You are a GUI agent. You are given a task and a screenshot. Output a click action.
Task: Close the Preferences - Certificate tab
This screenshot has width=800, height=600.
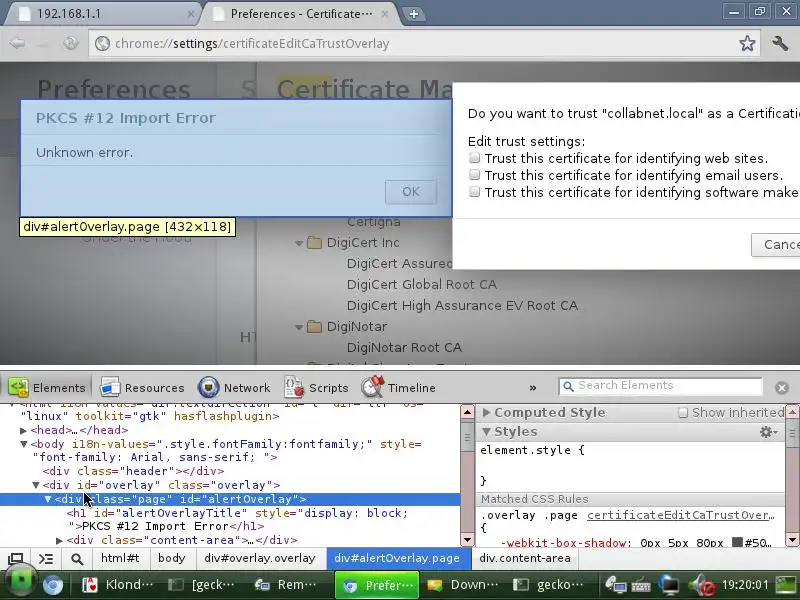pos(385,14)
